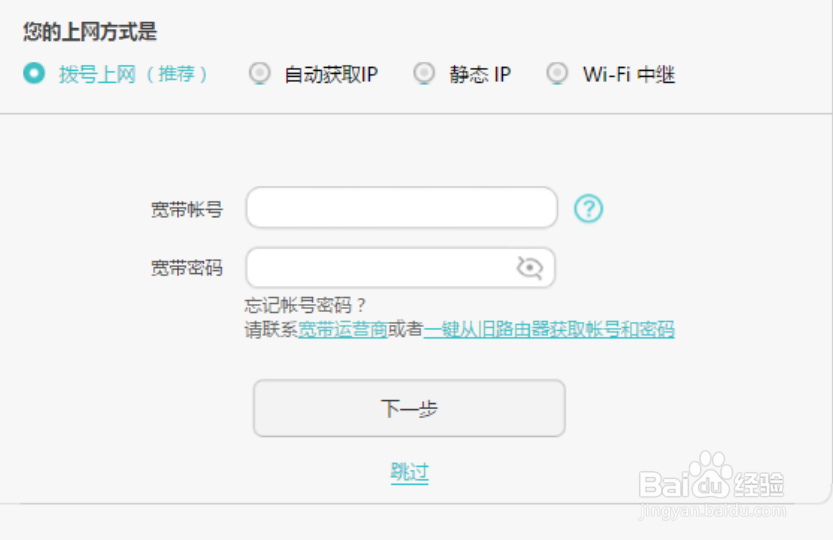
Task: Pick the Wi-Fi 中继 radio button
Action: pos(557,73)
